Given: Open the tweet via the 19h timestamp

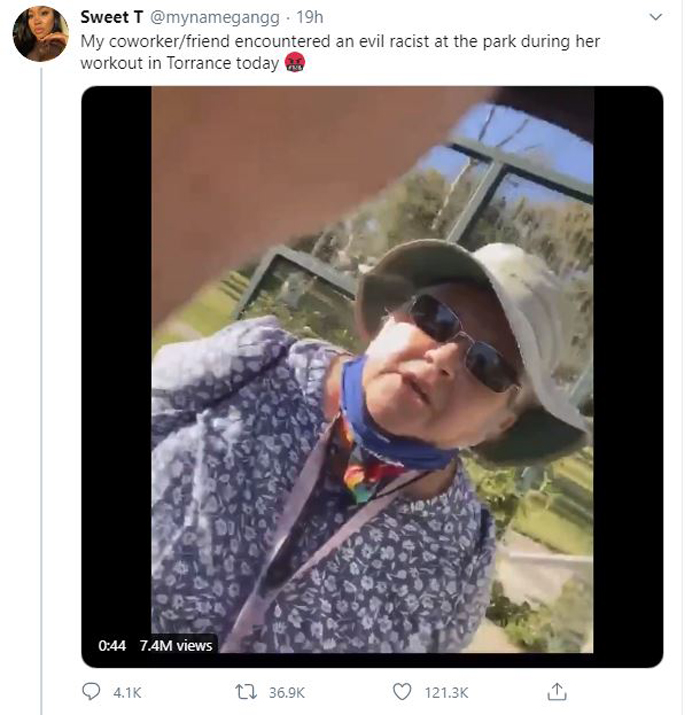Looking at the screenshot, I should 310,17.
